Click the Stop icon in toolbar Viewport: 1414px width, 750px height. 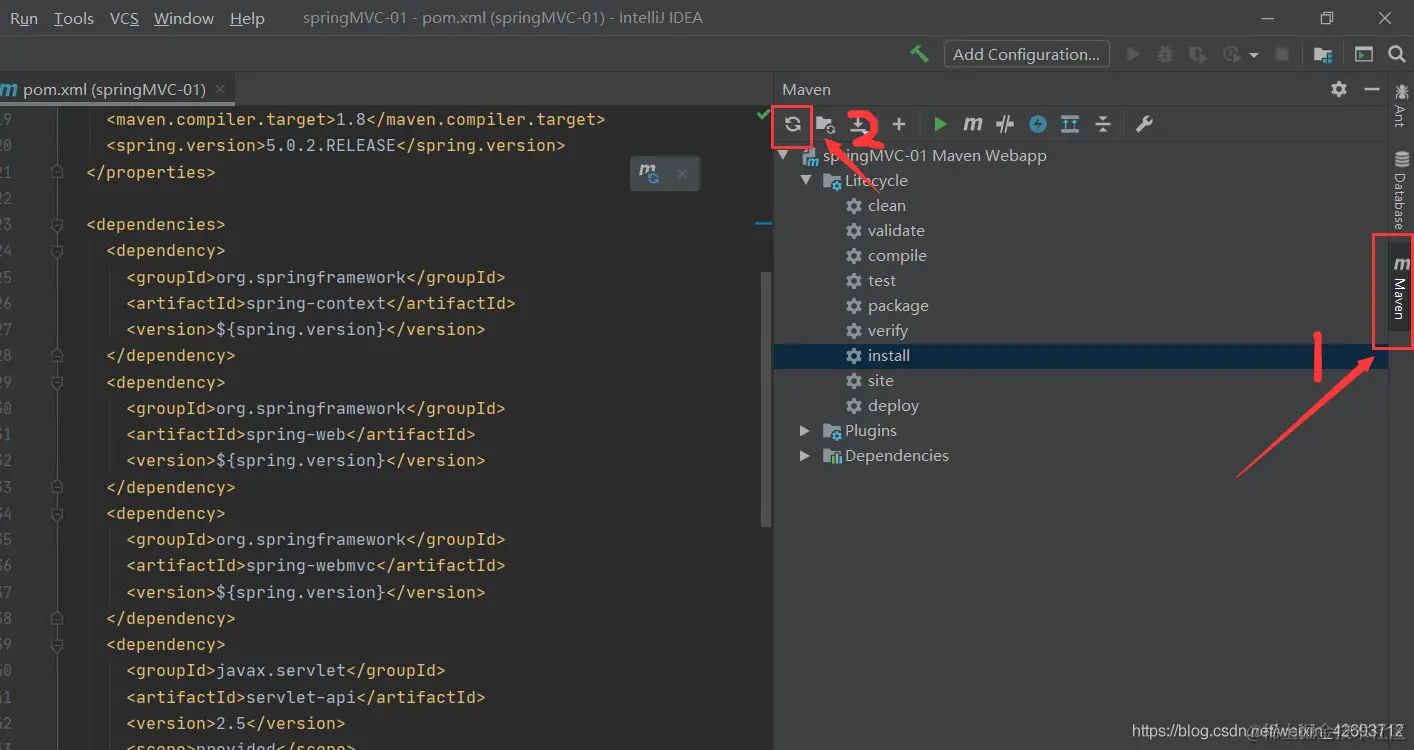click(x=1282, y=54)
